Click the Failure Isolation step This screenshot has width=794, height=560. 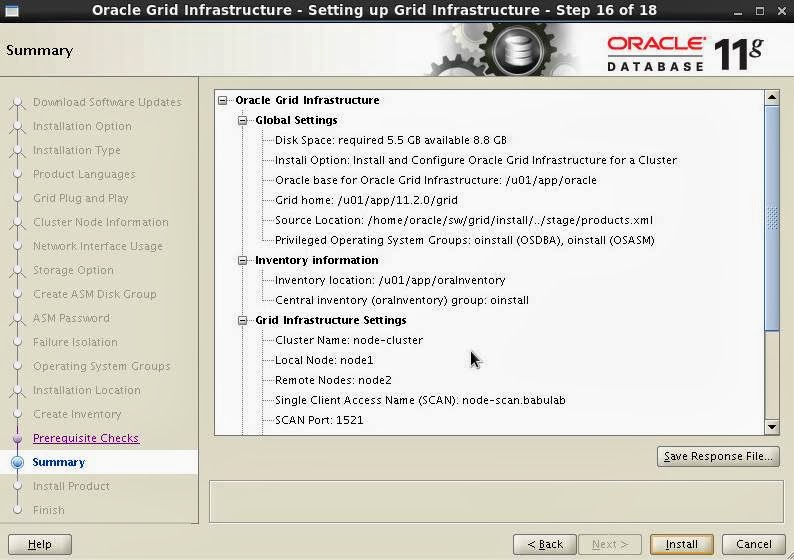click(x=75, y=342)
